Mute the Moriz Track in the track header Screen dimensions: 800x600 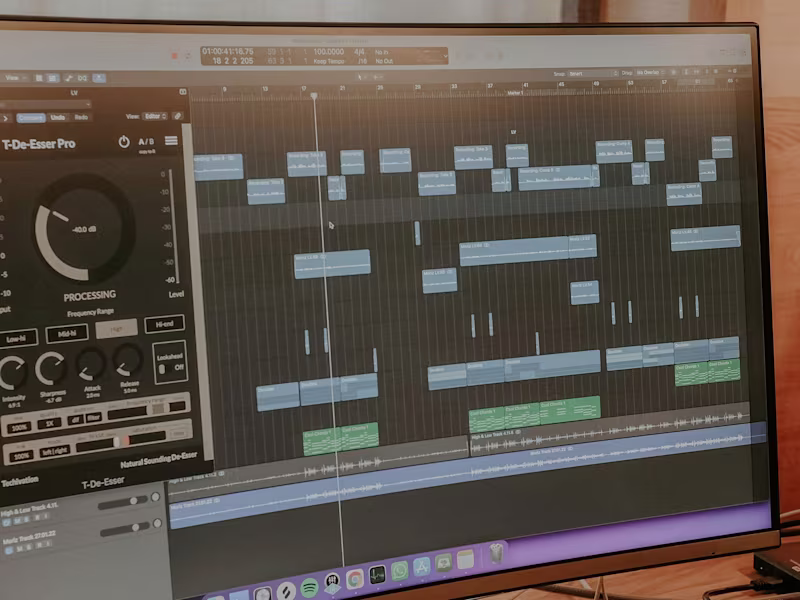19,546
